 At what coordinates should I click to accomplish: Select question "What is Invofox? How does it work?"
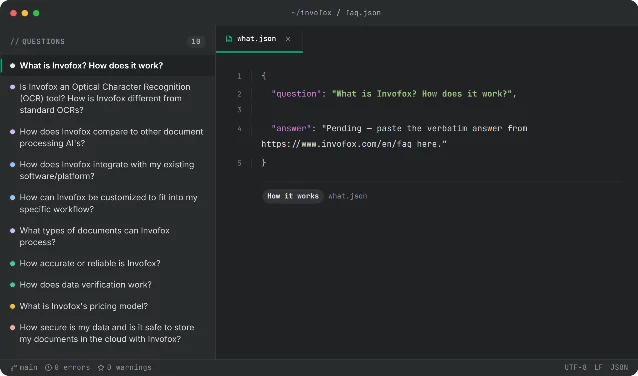[108, 66]
